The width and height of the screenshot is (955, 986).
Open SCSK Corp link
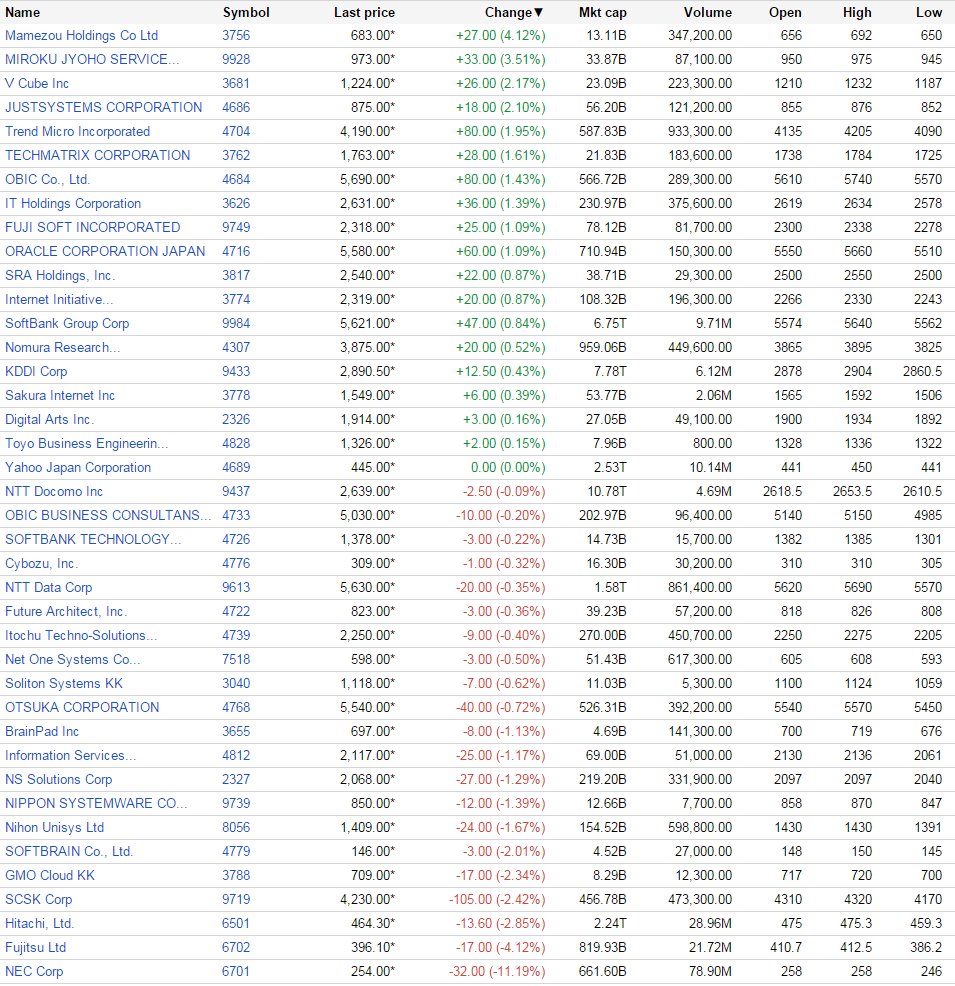pyautogui.click(x=38, y=900)
